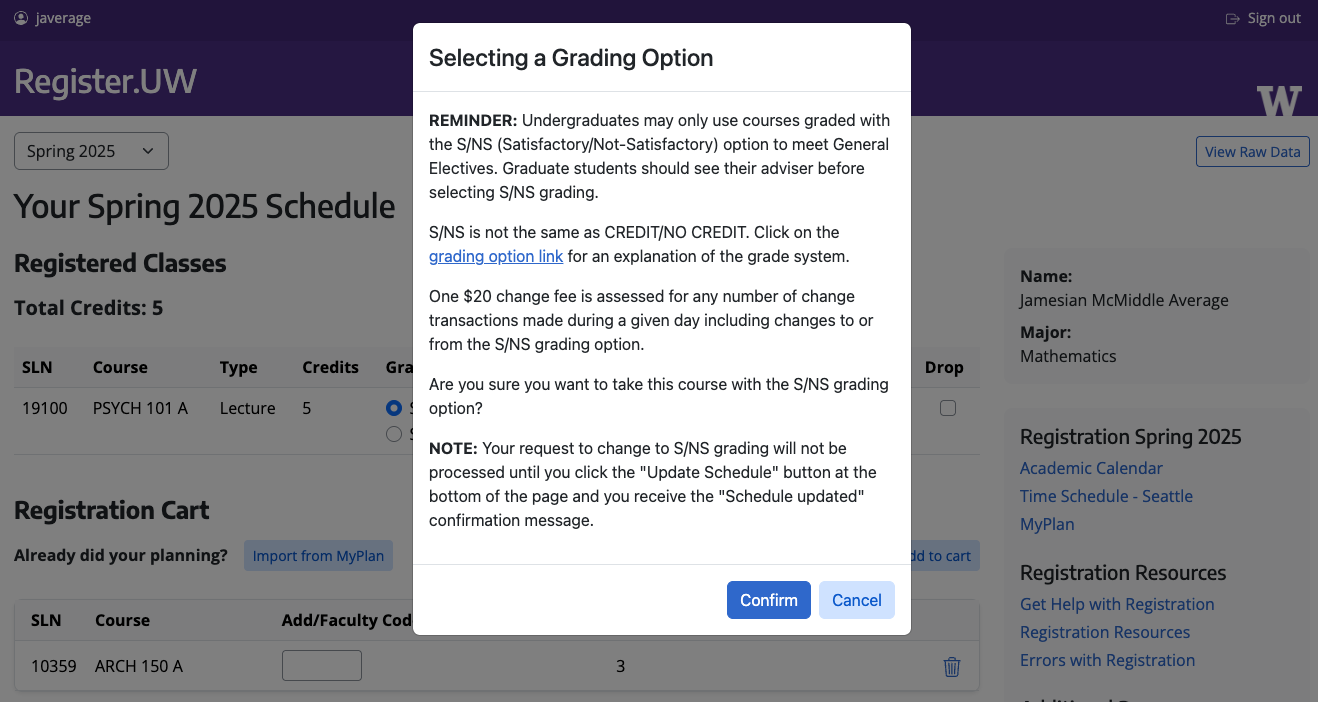Click Errors with Registration
The width and height of the screenshot is (1318, 702).
pos(1107,660)
